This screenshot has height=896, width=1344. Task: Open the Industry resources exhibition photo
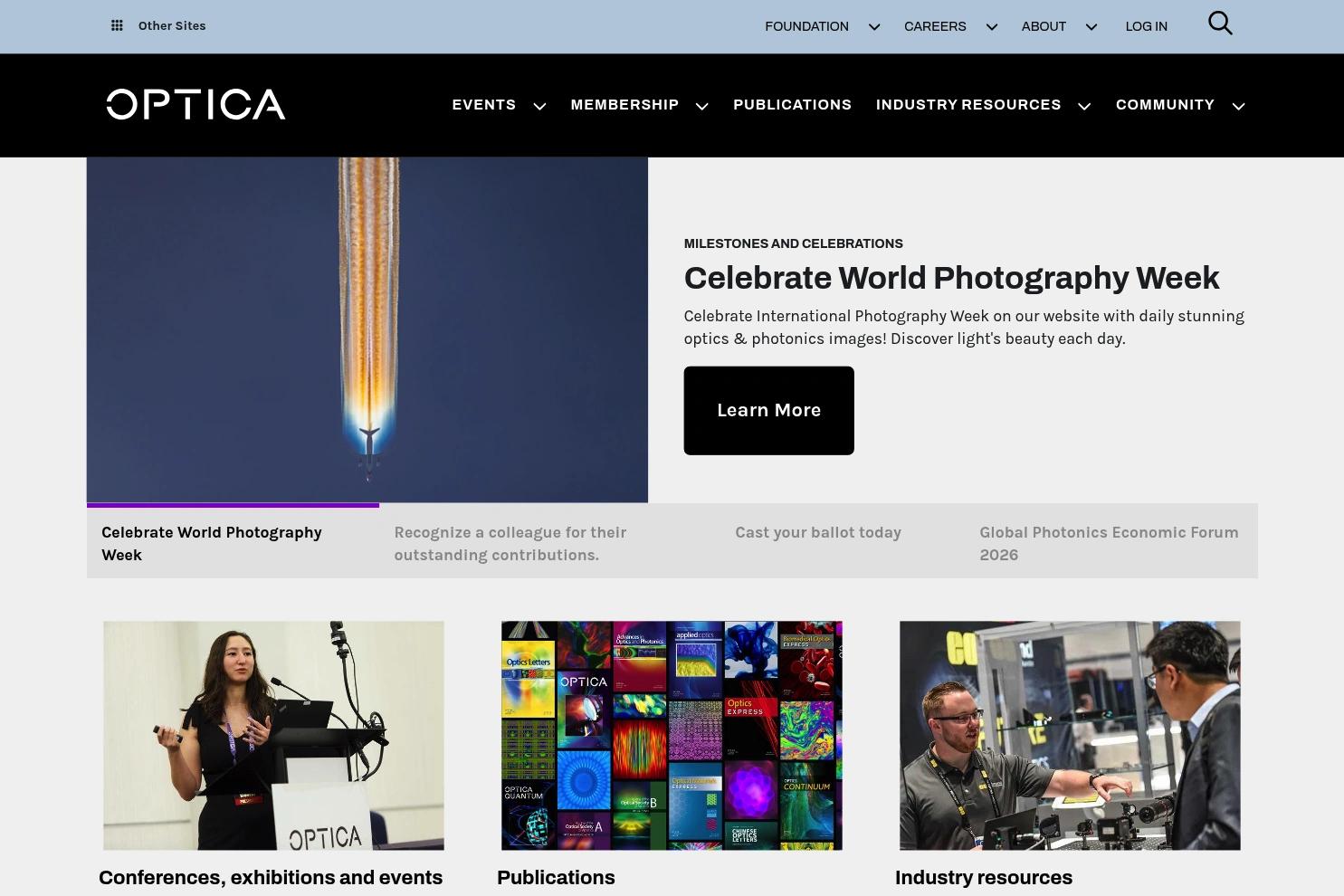click(1070, 735)
